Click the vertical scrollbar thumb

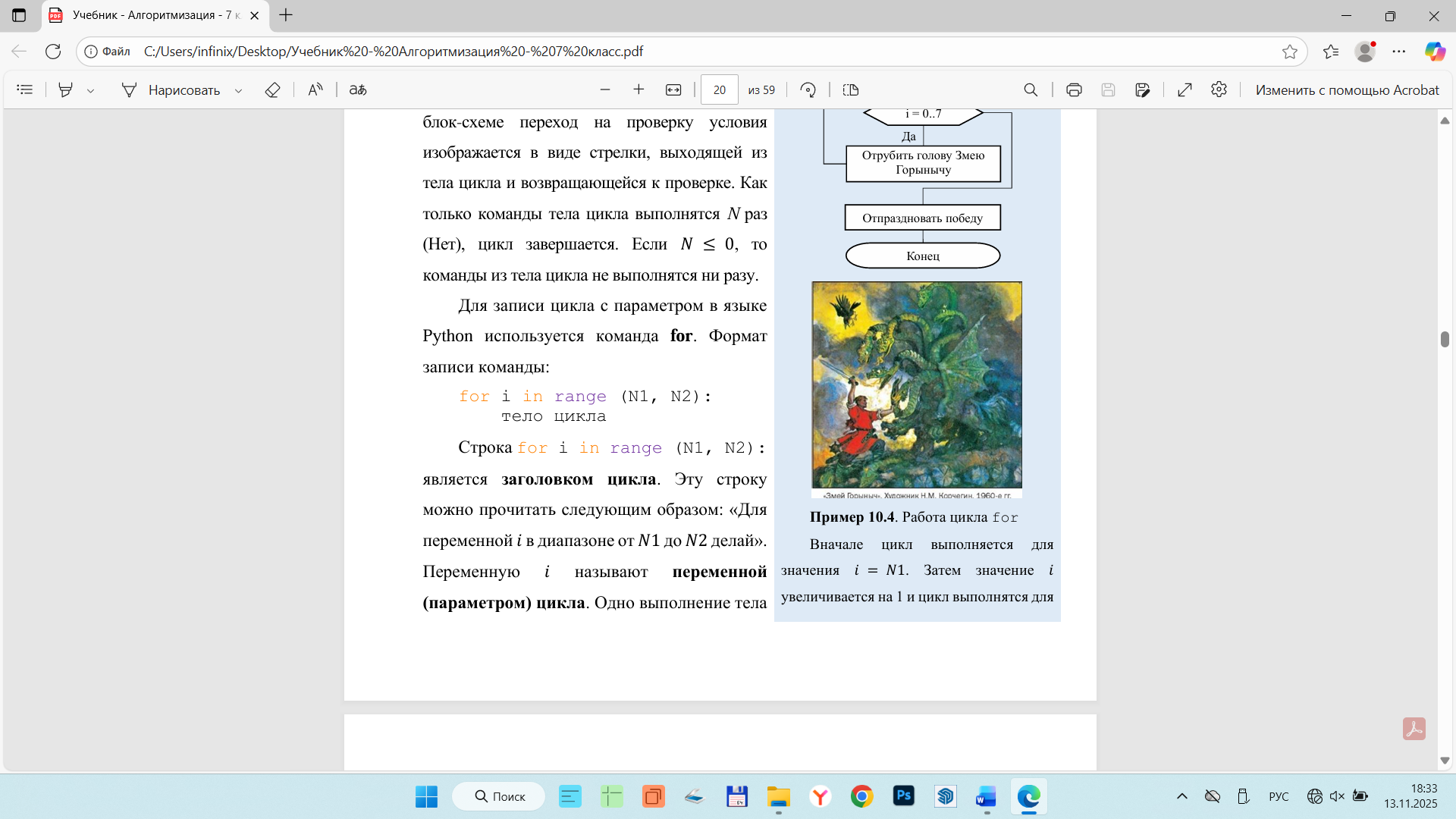pyautogui.click(x=1445, y=339)
